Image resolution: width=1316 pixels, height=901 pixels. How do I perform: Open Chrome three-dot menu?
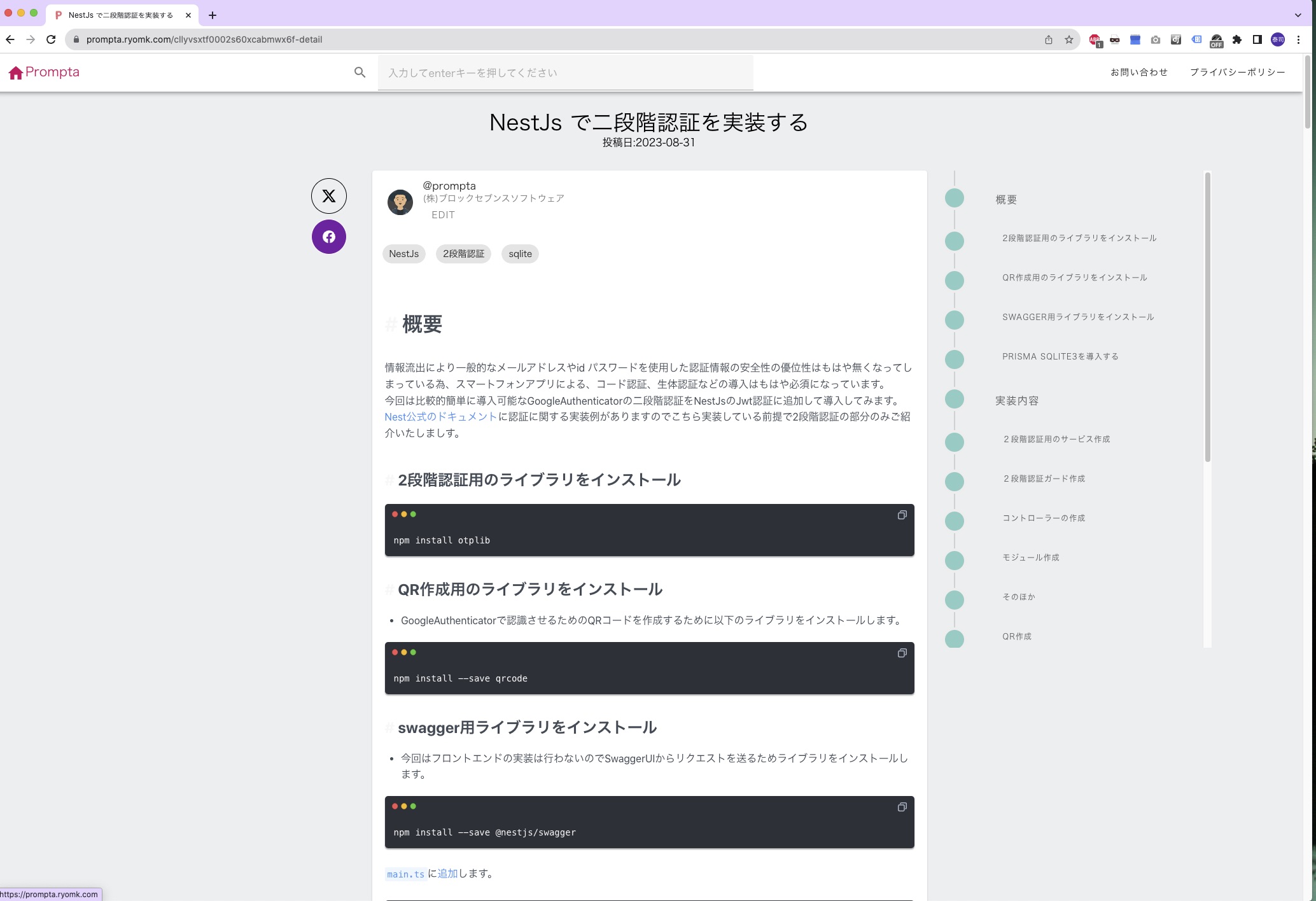(x=1298, y=39)
